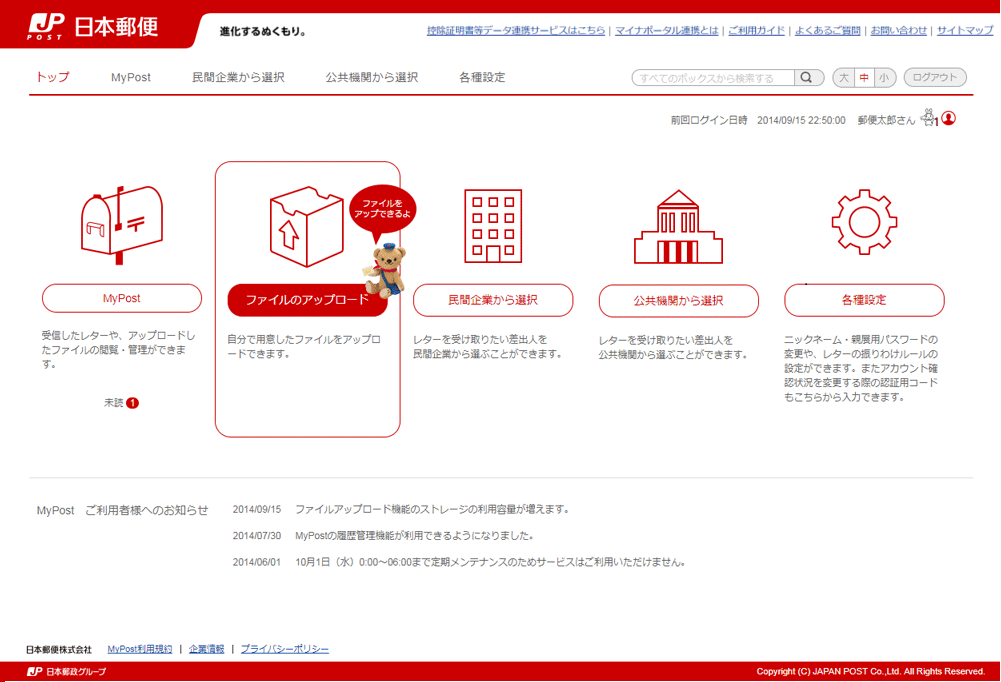Click description mentioning 公共機関から選ぶことができます
The width and height of the screenshot is (1001, 682).
click(x=673, y=347)
